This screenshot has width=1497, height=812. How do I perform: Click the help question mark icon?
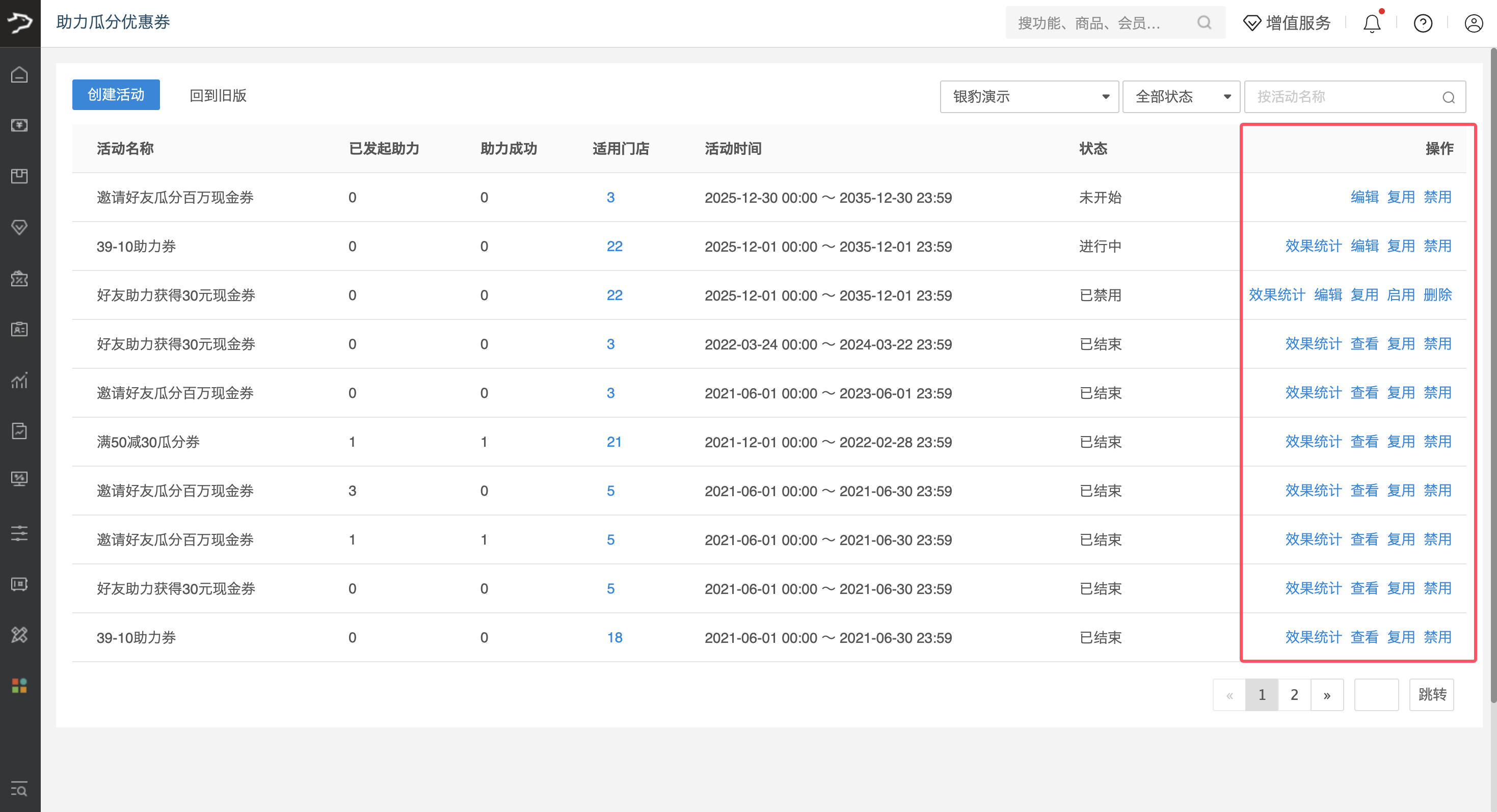coord(1423,23)
